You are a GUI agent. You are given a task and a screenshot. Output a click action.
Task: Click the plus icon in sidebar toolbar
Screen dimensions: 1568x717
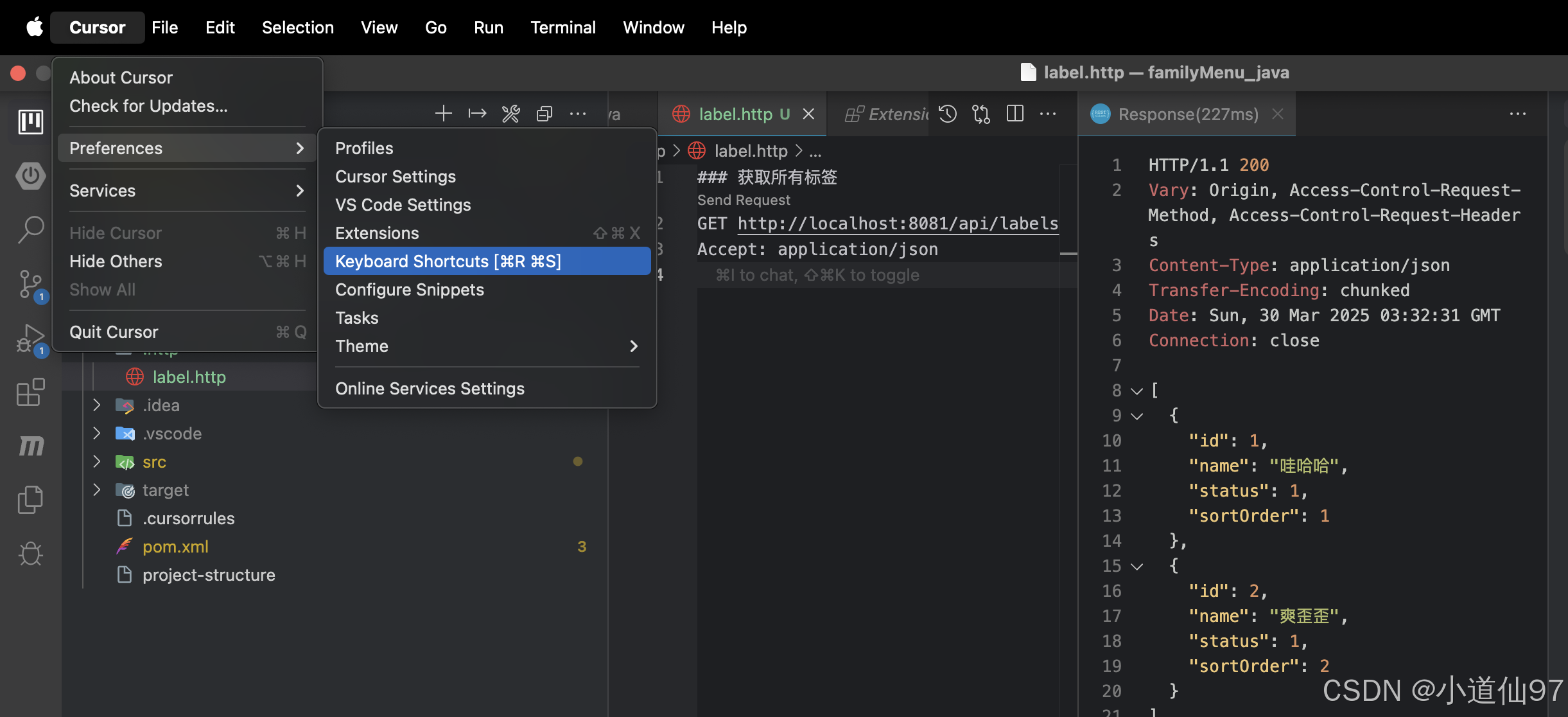click(x=444, y=114)
